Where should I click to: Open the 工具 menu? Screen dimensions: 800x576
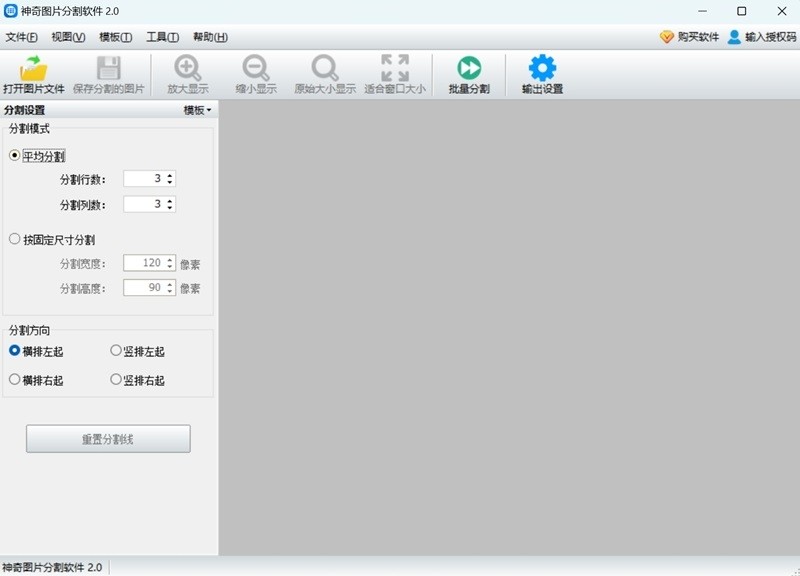pos(161,37)
